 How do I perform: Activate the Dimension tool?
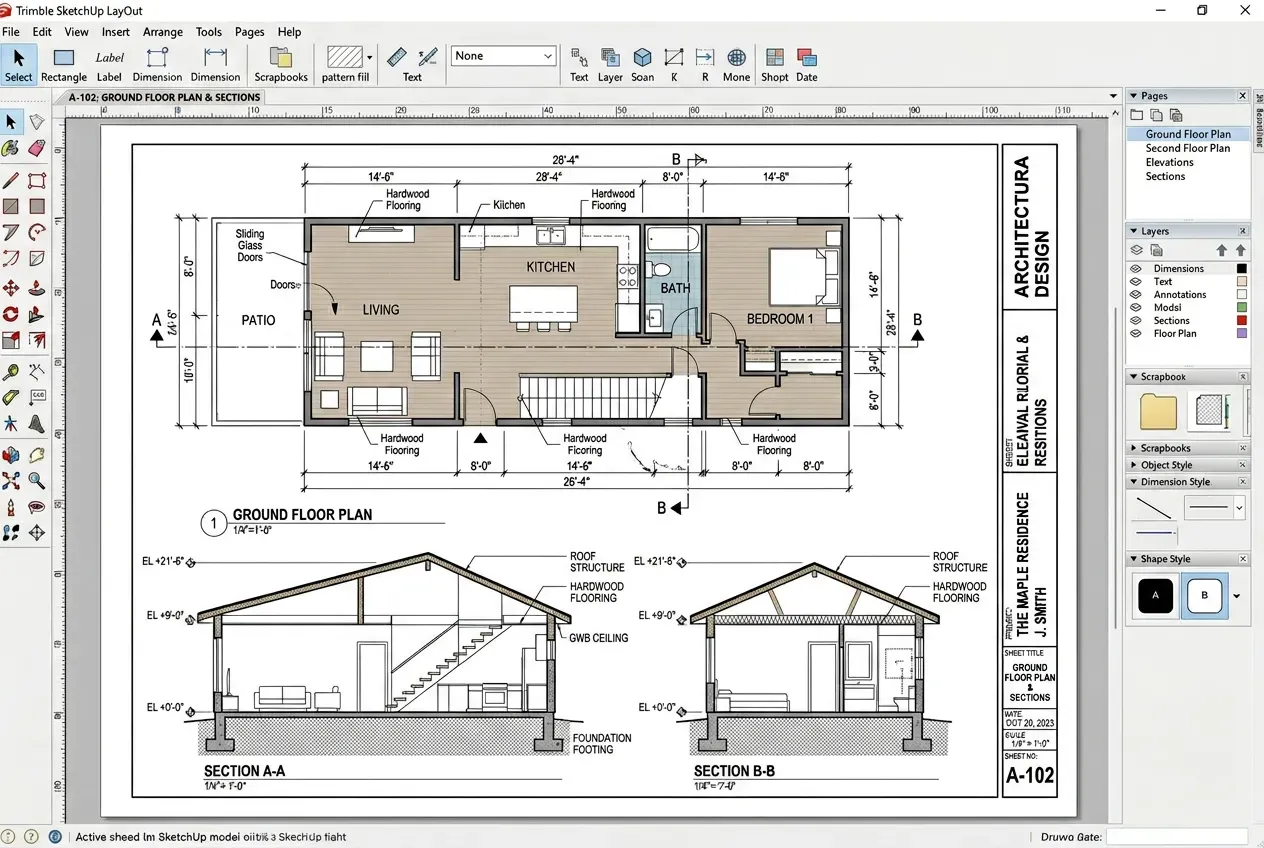pyautogui.click(x=157, y=63)
